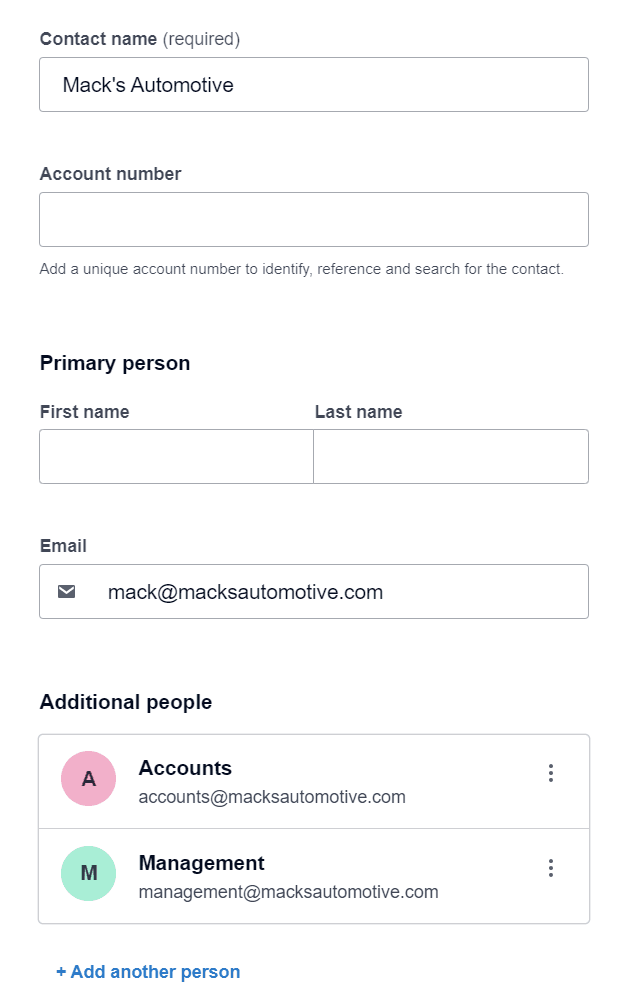Click the Last name field under Primary person
Screen dimensions: 629x1002
click(450, 456)
